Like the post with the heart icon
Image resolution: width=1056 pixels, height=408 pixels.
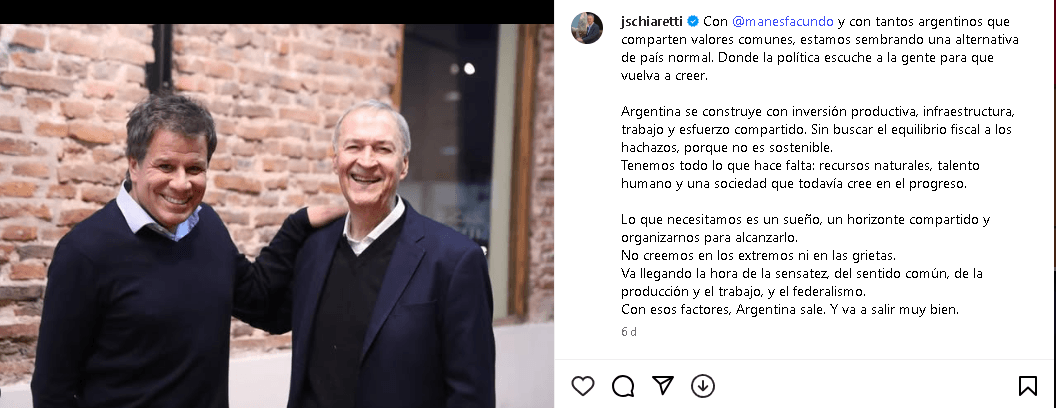(583, 386)
